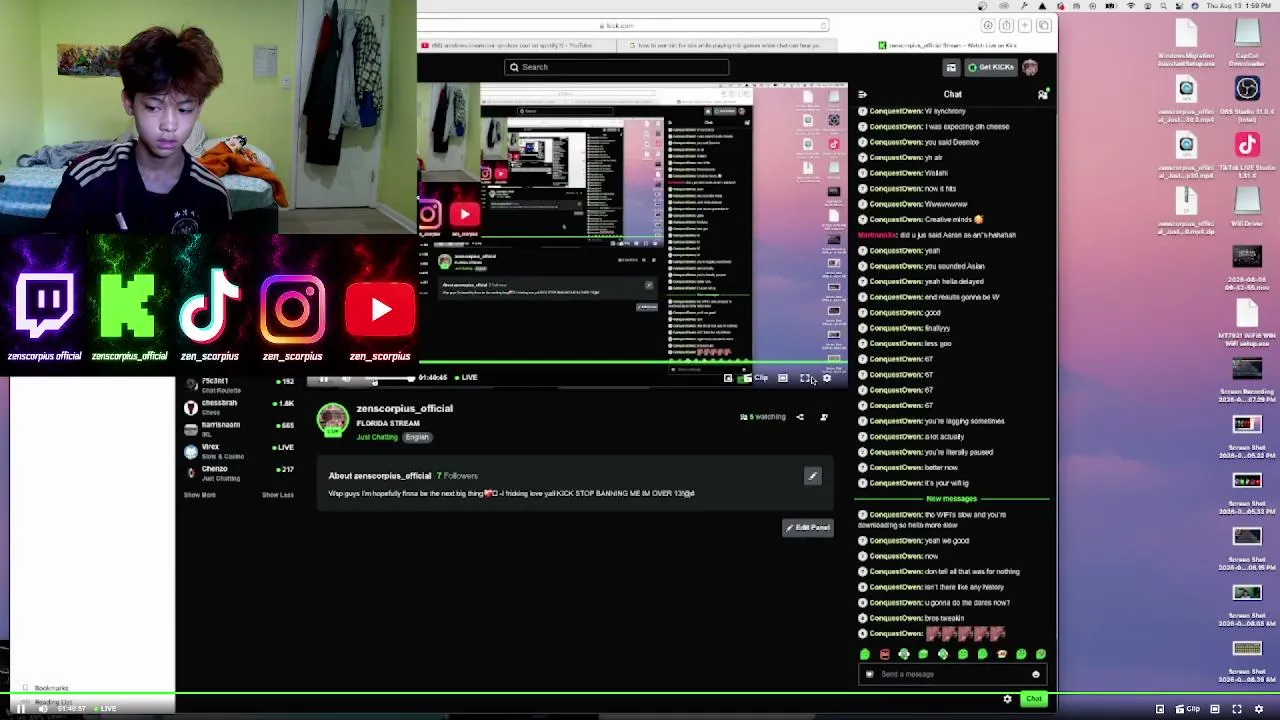Open the Just Chatting category link
Image resolution: width=1280 pixels, height=720 pixels.
(x=377, y=437)
